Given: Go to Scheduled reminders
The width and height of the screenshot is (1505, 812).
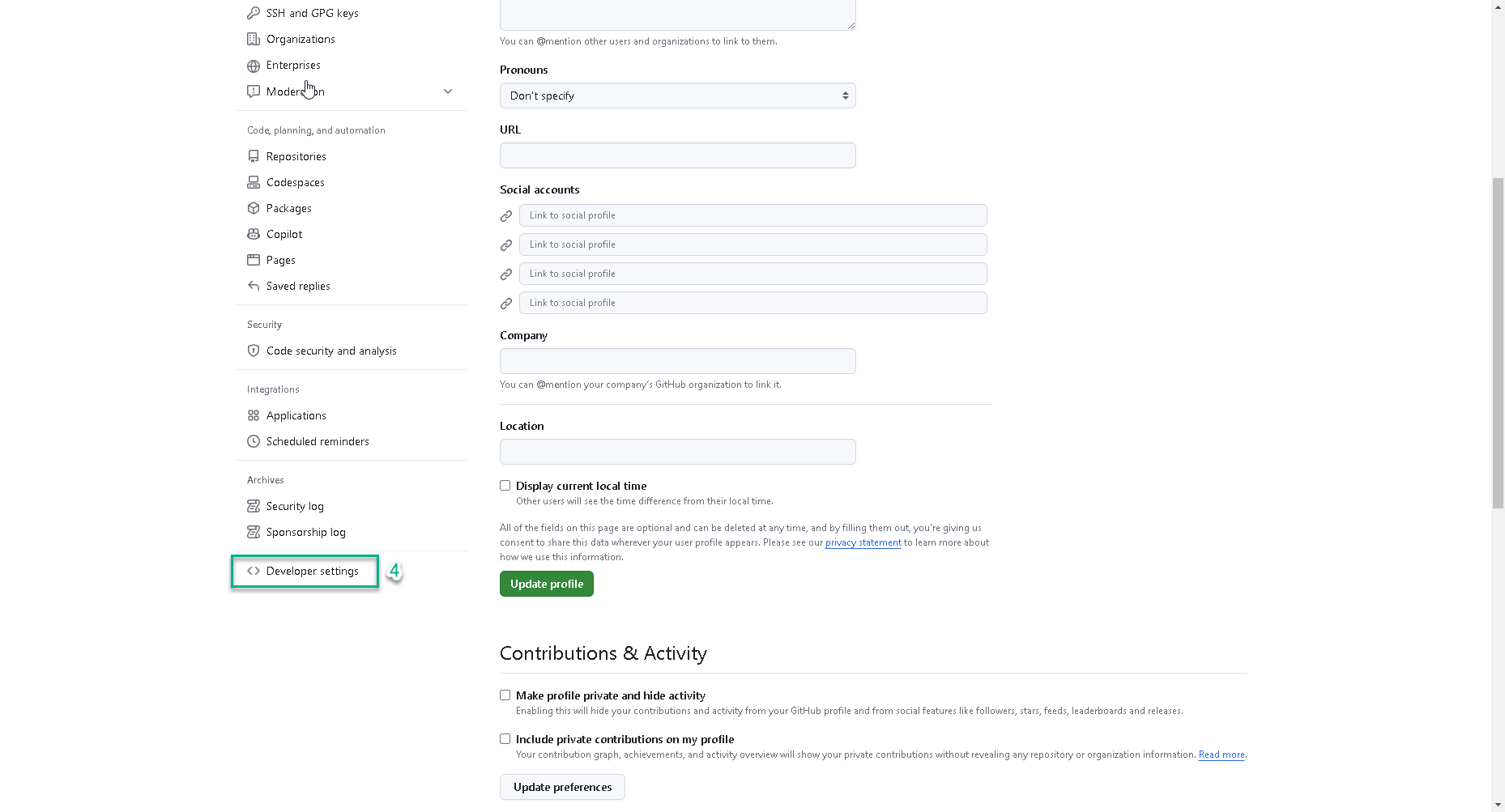Looking at the screenshot, I should pyautogui.click(x=318, y=441).
